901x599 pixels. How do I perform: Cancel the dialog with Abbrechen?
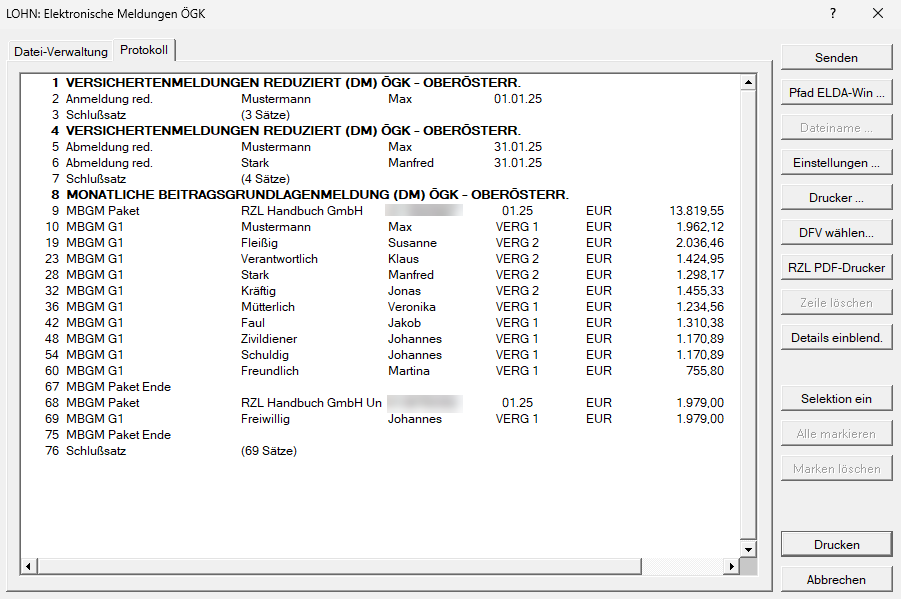(836, 579)
